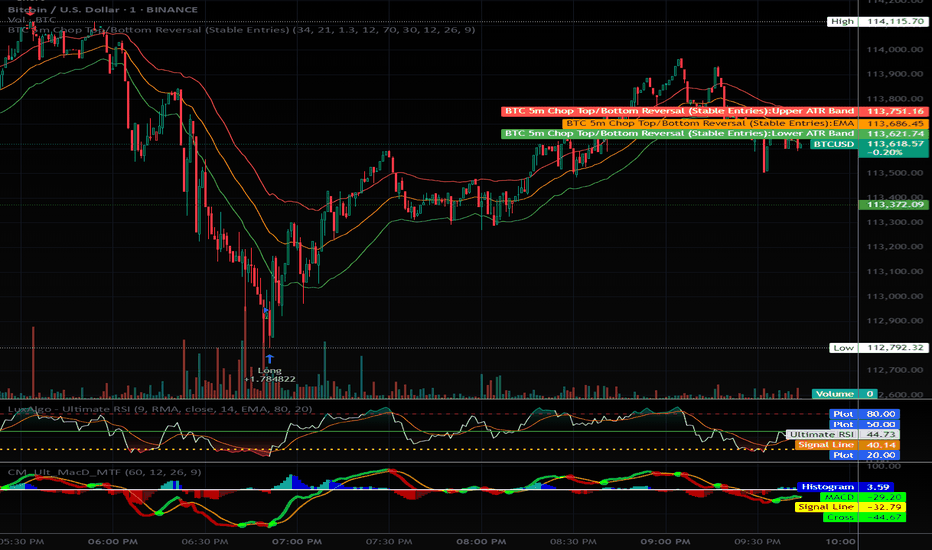Click the 07:00 PM time axis label

click(x=297, y=542)
